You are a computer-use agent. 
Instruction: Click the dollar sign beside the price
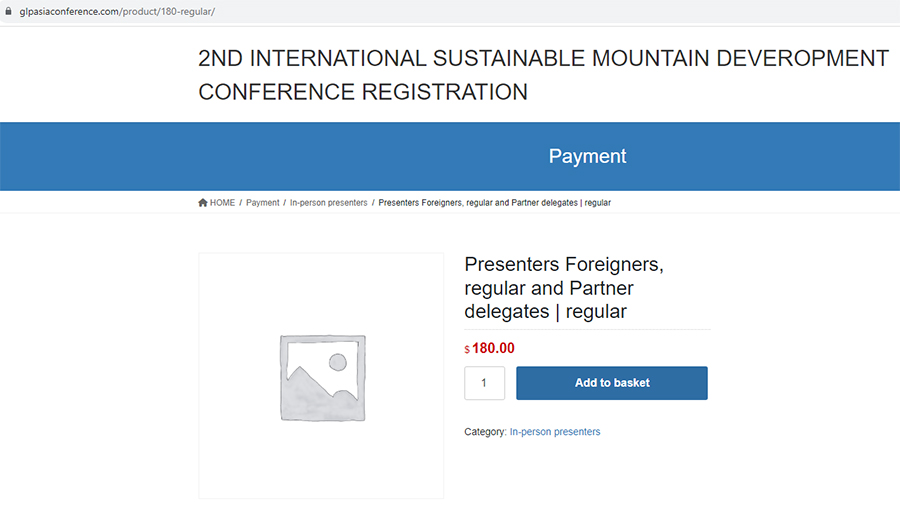point(467,349)
